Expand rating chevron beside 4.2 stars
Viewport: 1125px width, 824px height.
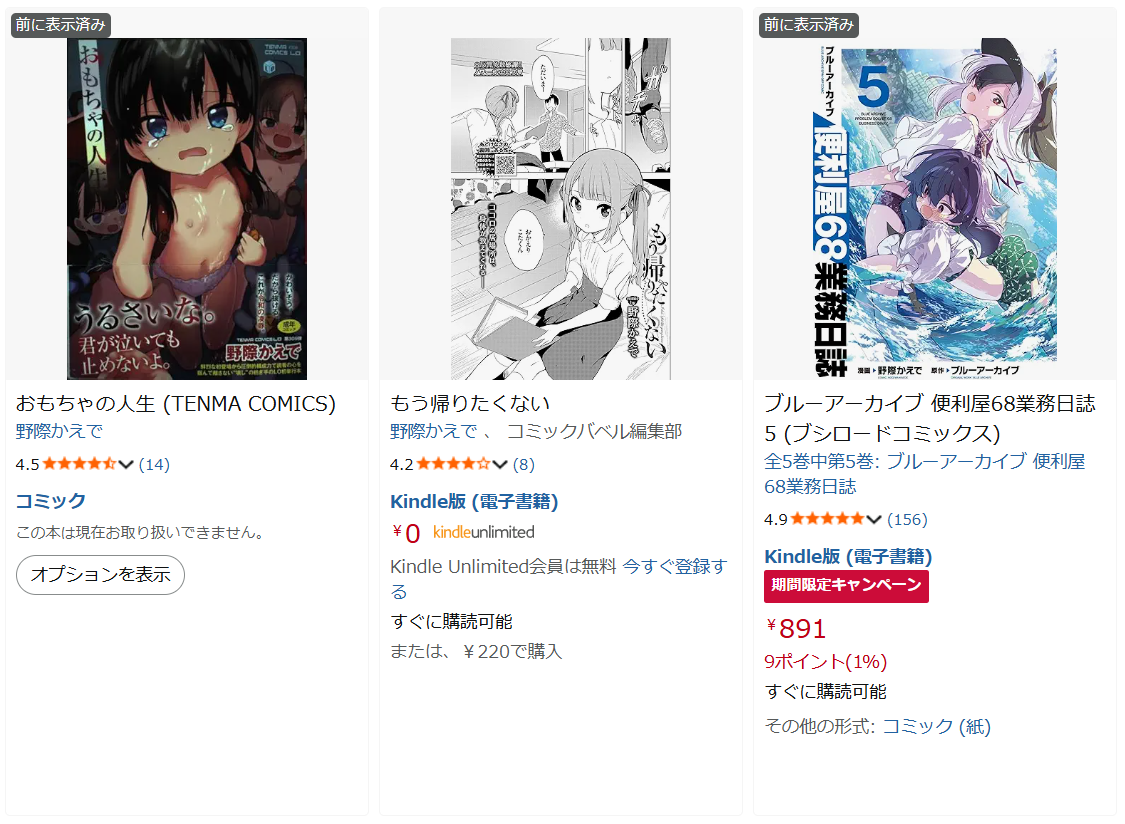[500, 464]
